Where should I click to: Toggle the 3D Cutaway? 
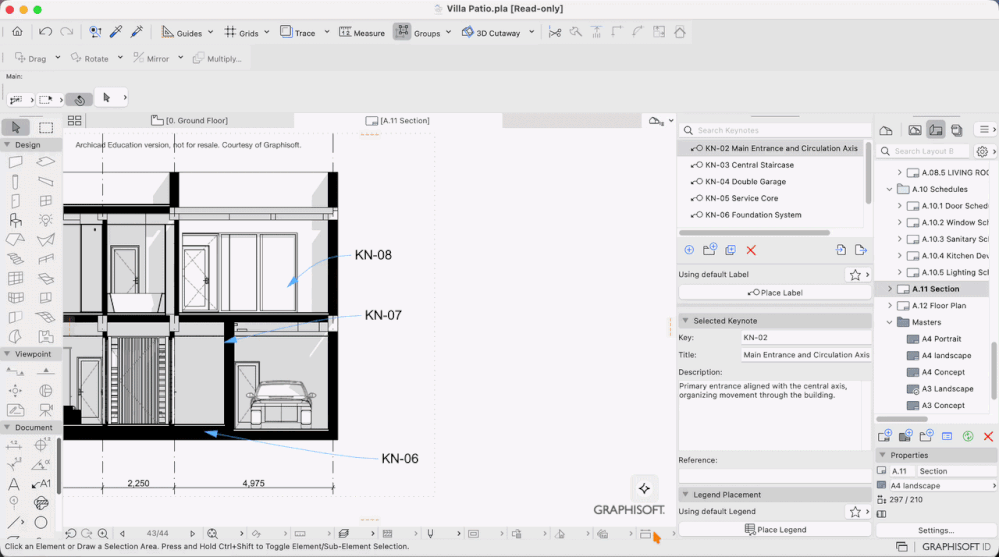491,33
